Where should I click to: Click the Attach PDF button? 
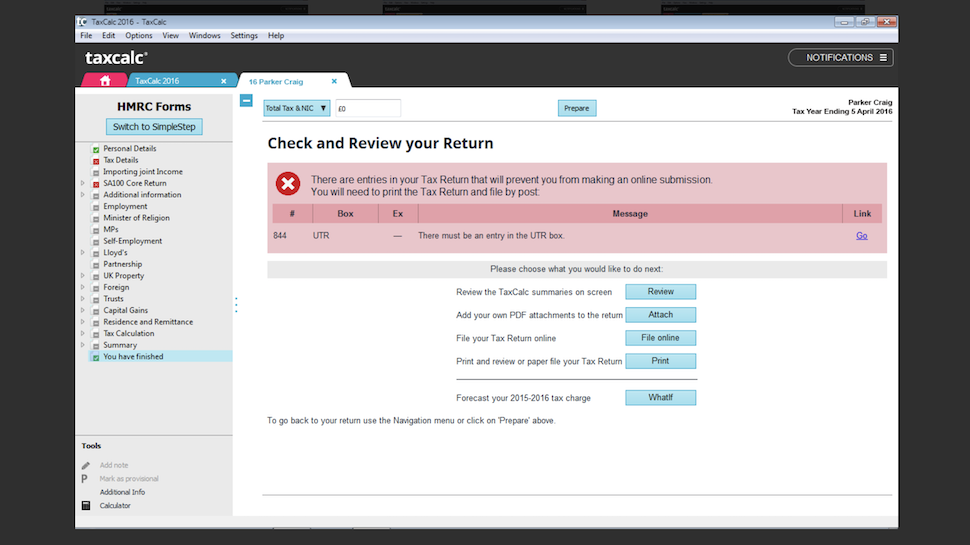660,315
